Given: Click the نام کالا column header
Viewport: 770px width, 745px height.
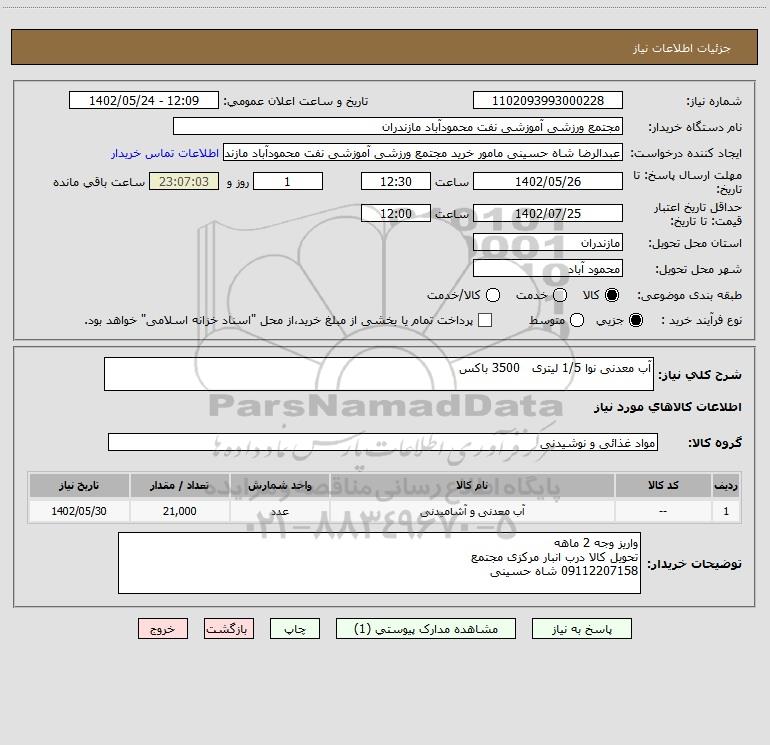Looking at the screenshot, I should click(x=472, y=485).
